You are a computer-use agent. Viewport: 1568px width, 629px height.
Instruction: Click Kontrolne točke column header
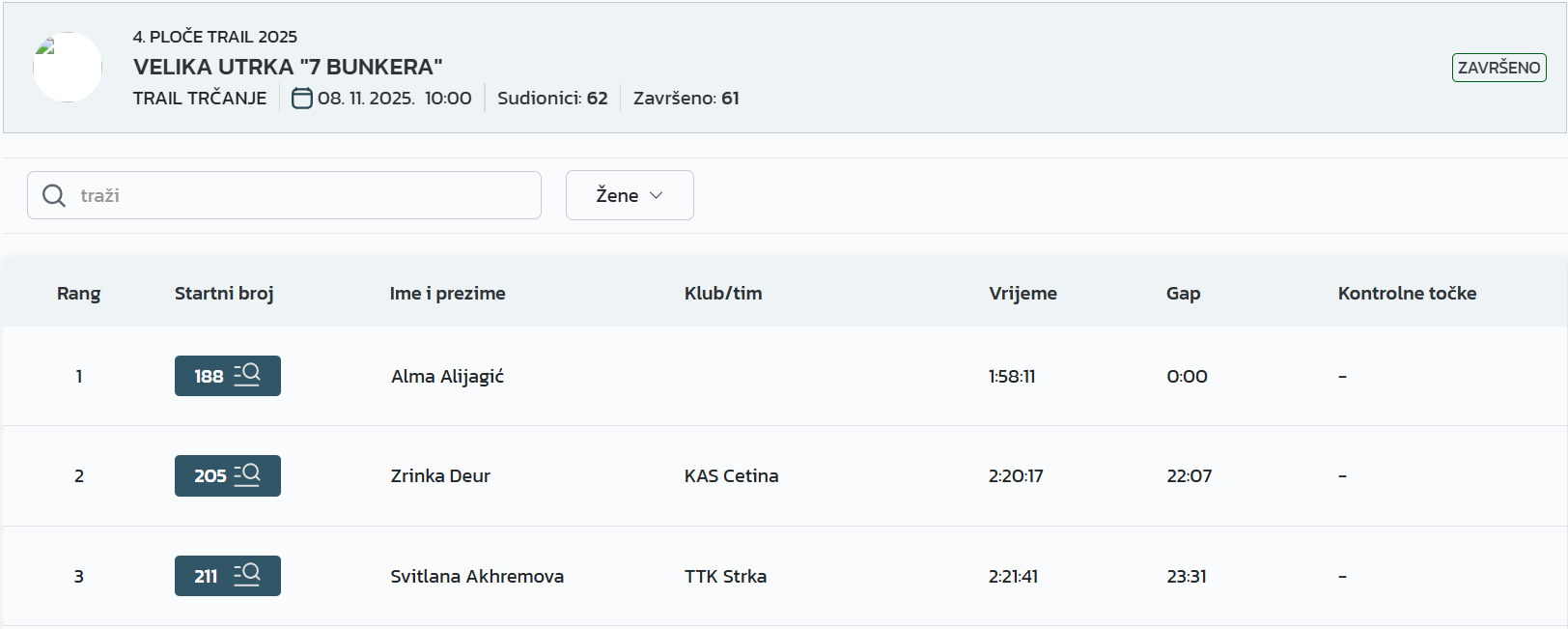[1407, 293]
